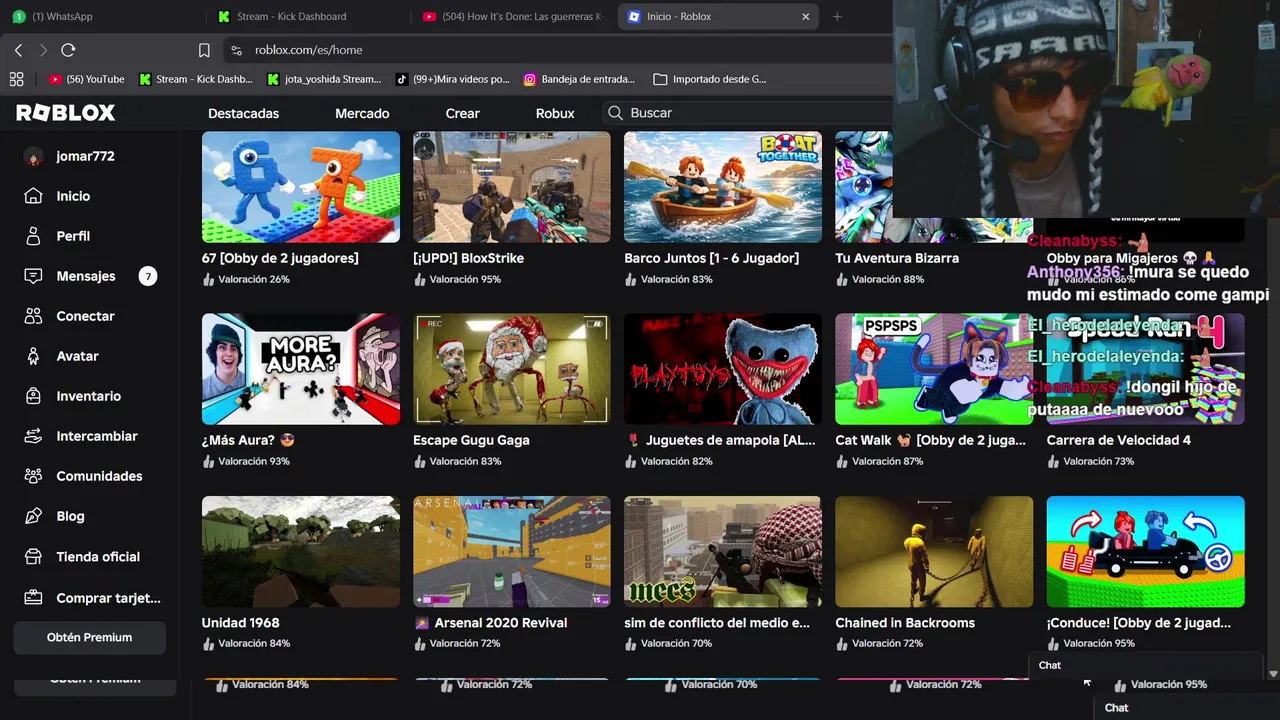Open the Inventario backpack icon
Screen dimensions: 1280x720
33,396
